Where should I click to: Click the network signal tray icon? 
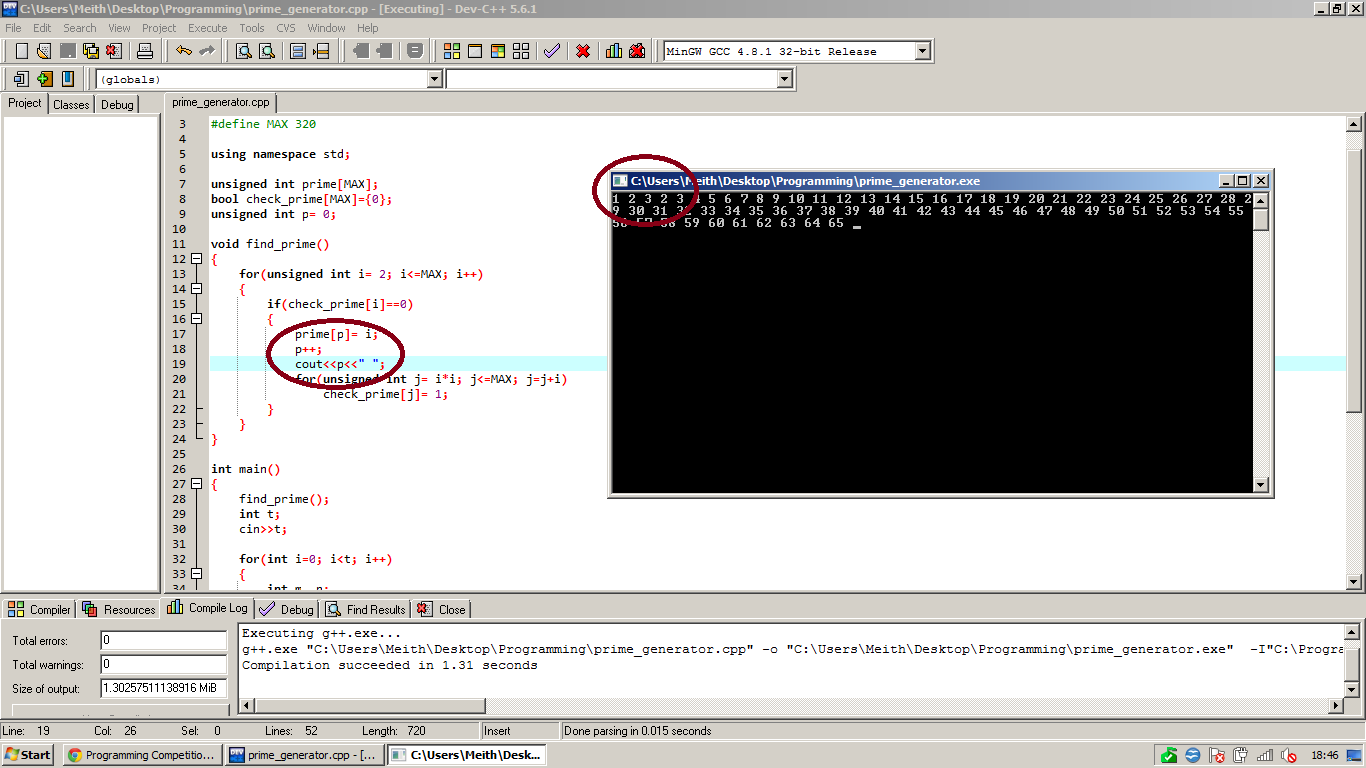(1265, 755)
